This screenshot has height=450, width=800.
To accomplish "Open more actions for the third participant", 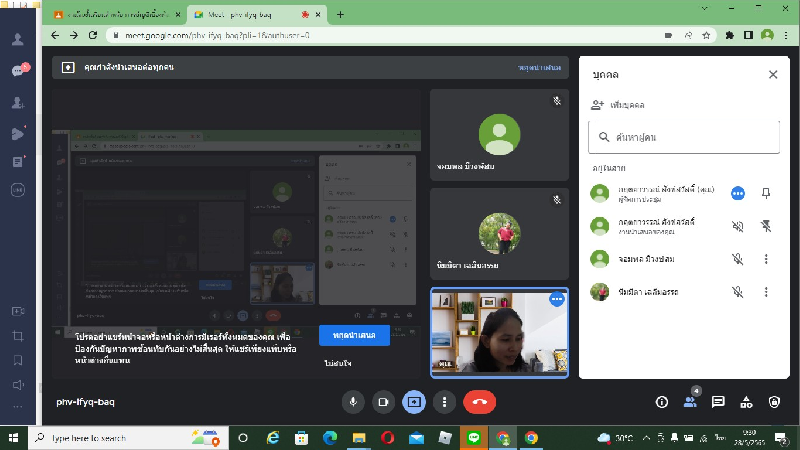I will tap(766, 259).
